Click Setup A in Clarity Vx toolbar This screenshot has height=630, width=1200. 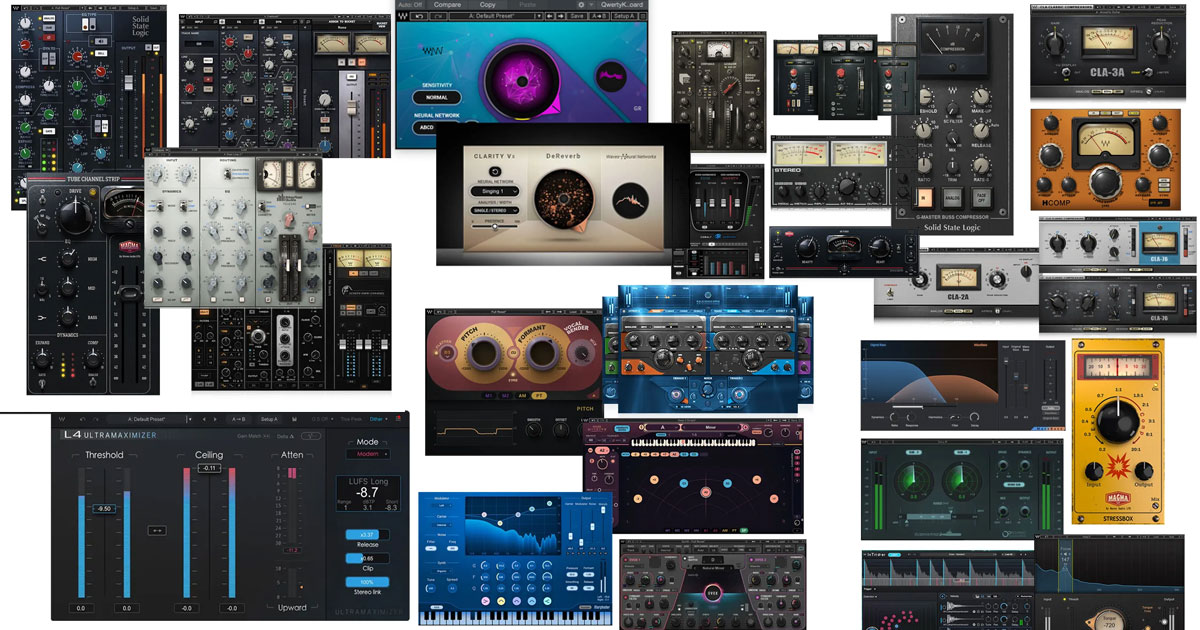click(625, 16)
